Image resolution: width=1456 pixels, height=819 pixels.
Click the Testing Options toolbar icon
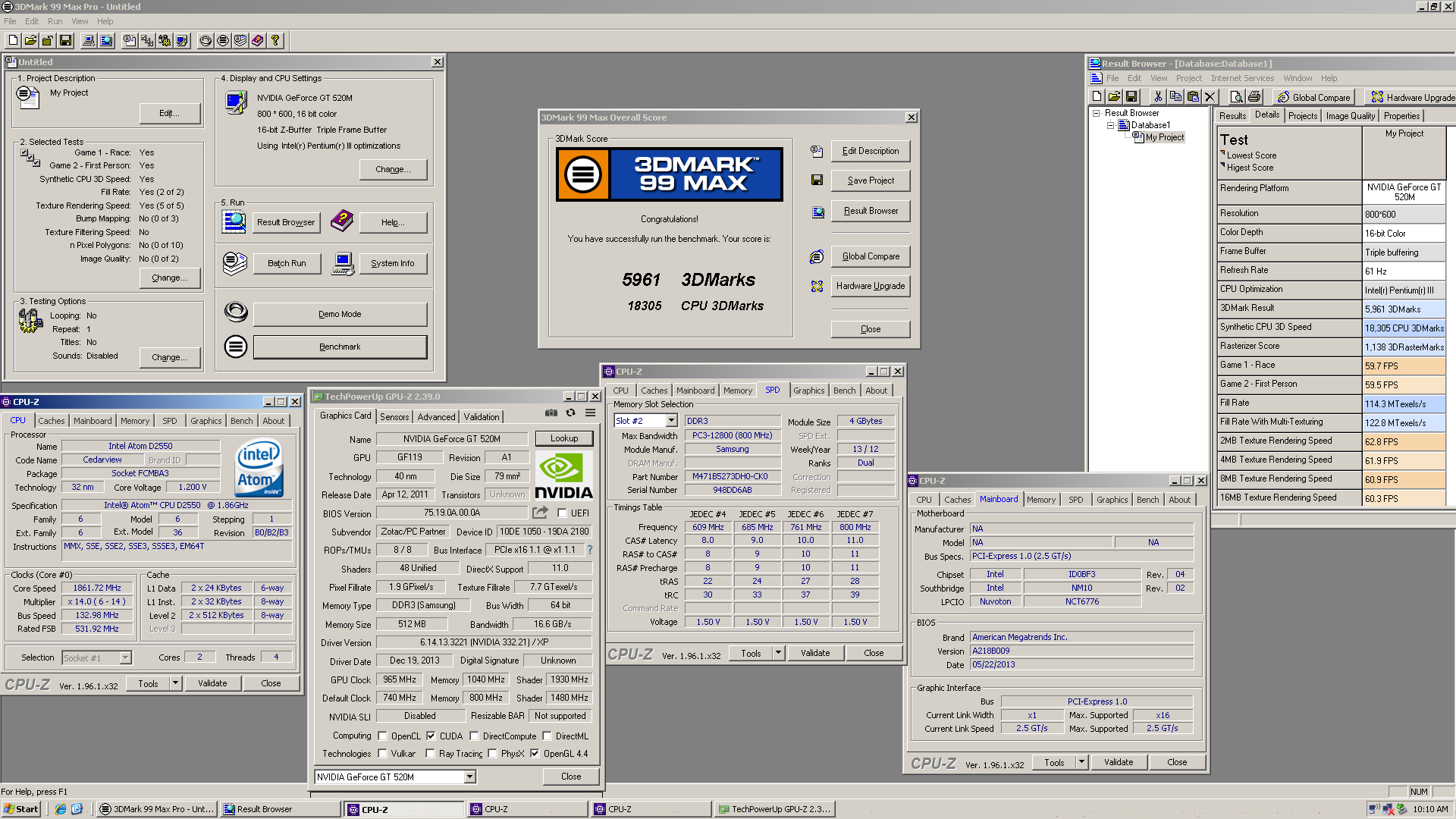pyautogui.click(x=164, y=41)
